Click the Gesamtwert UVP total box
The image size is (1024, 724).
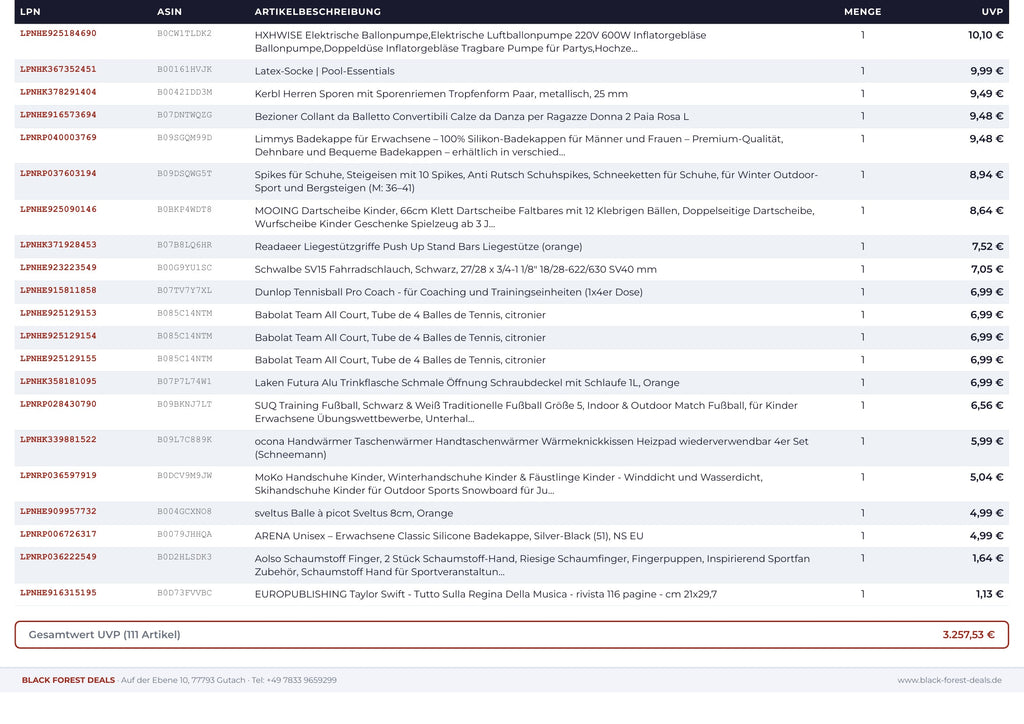point(511,635)
